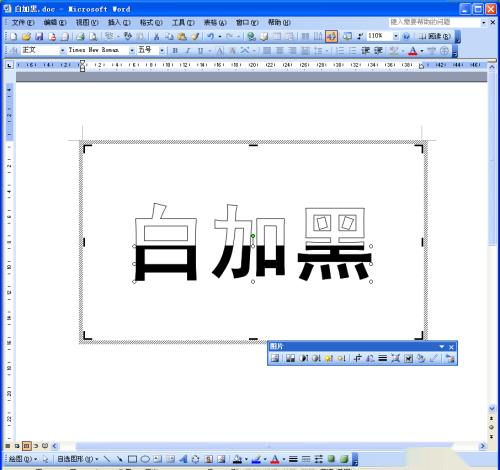Select the Format Painter brush icon
The width and height of the screenshot is (500, 470).
pyautogui.click(x=195, y=36)
